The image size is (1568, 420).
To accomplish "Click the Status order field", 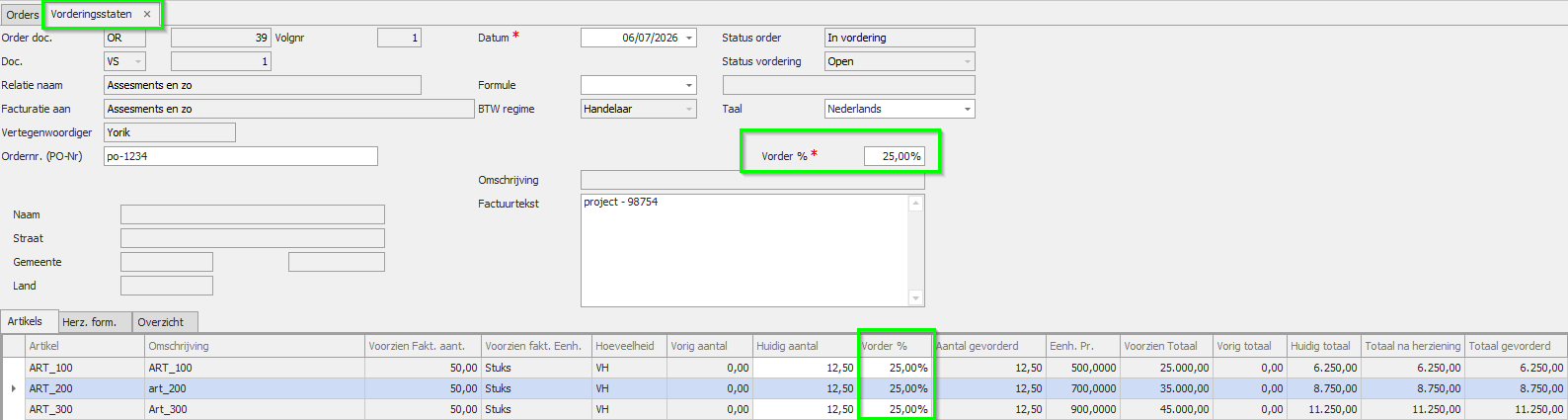I will coord(900,38).
